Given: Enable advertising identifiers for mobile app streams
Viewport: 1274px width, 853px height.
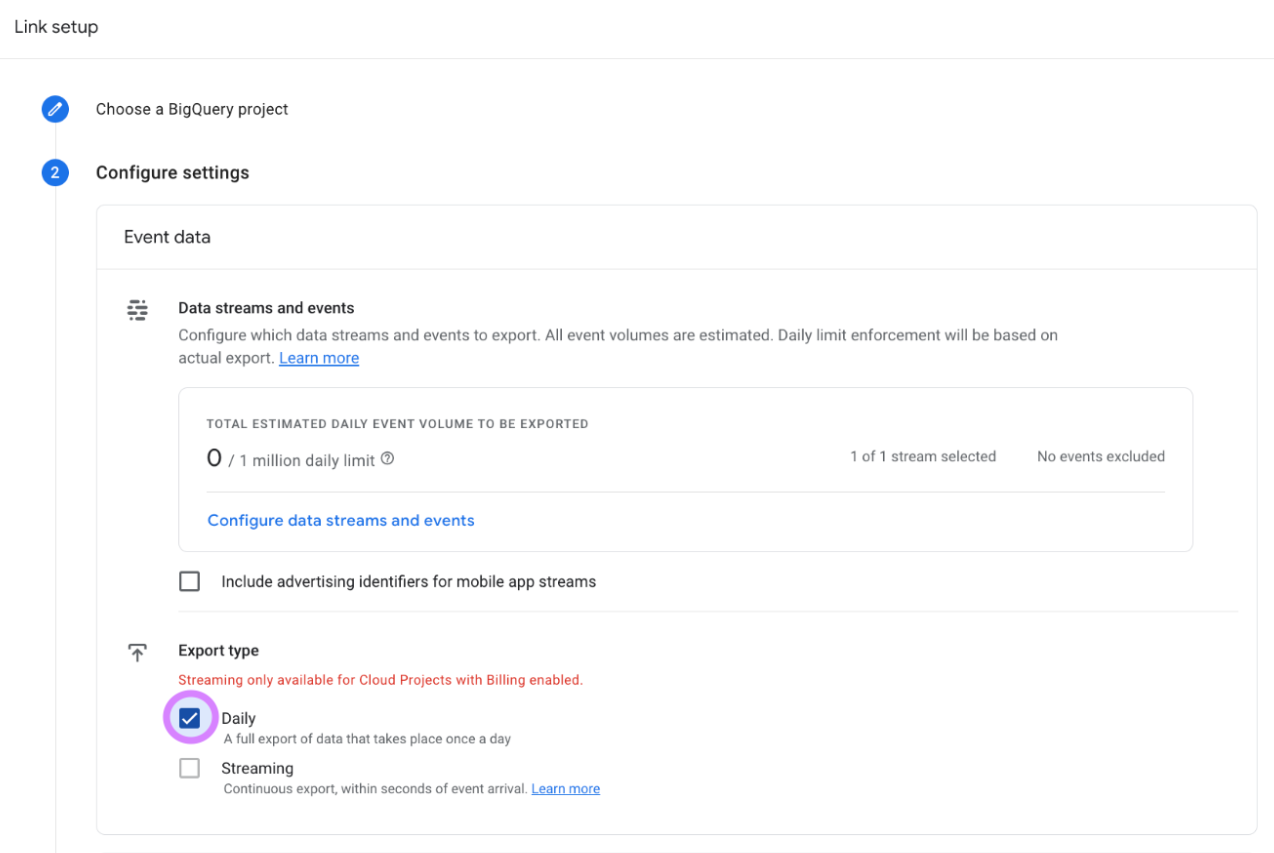Looking at the screenshot, I should (189, 581).
